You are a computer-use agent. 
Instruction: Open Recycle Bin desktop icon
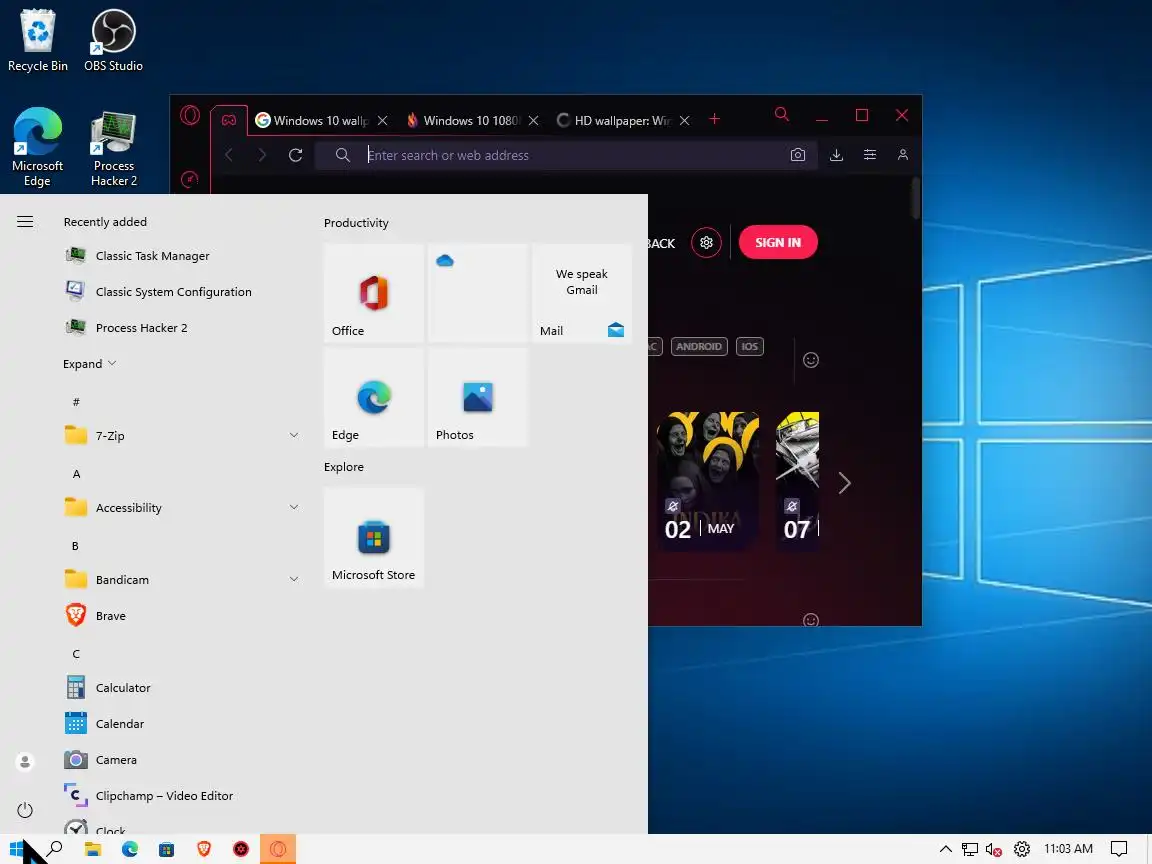click(x=37, y=41)
